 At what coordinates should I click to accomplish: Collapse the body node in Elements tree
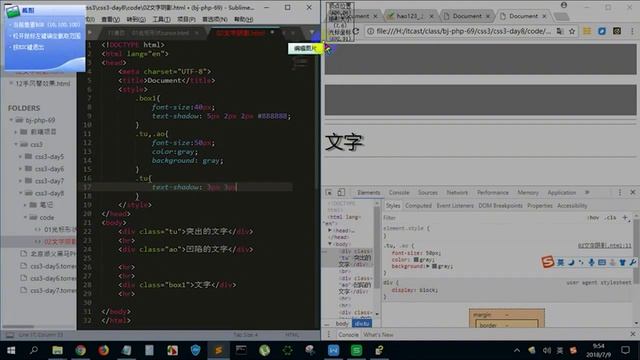[330, 244]
